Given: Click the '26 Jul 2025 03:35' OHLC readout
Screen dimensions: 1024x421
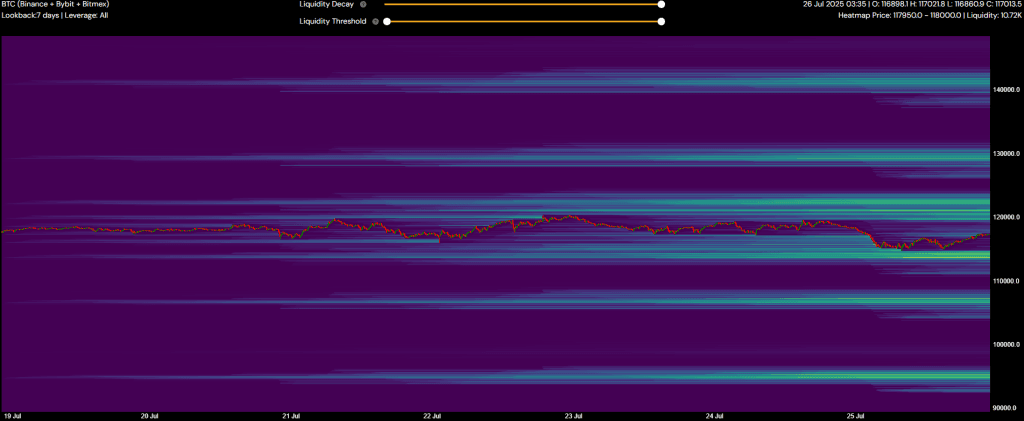Looking at the screenshot, I should 912,4.
